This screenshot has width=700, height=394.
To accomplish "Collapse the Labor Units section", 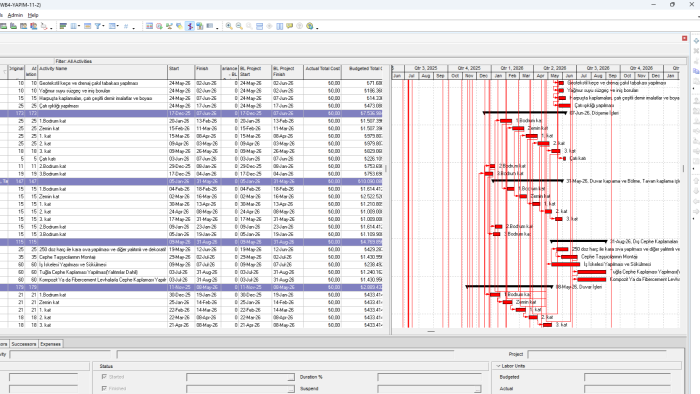I will coord(498,366).
